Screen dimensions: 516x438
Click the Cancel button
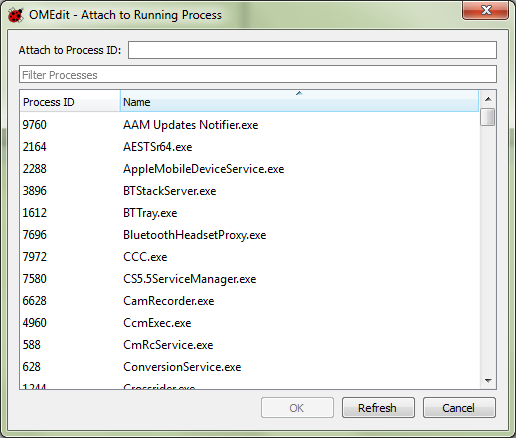[x=459, y=408]
